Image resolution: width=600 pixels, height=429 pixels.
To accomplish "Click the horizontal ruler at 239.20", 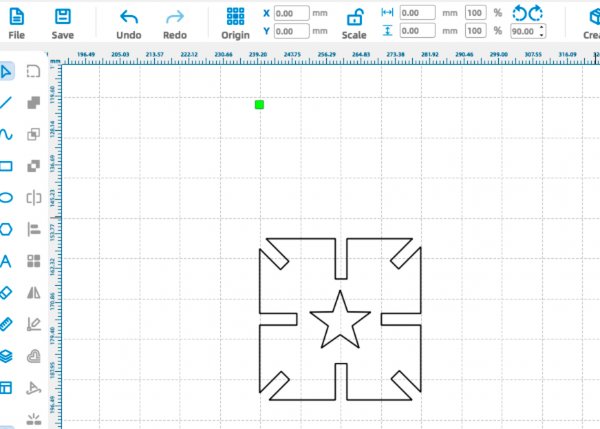I will coord(258,55).
